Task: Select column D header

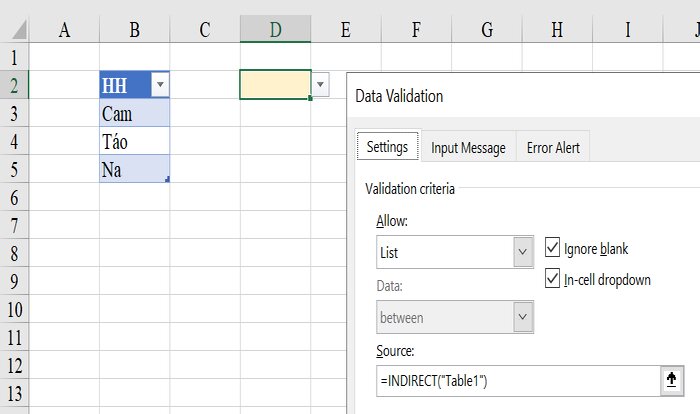Action: point(275,29)
